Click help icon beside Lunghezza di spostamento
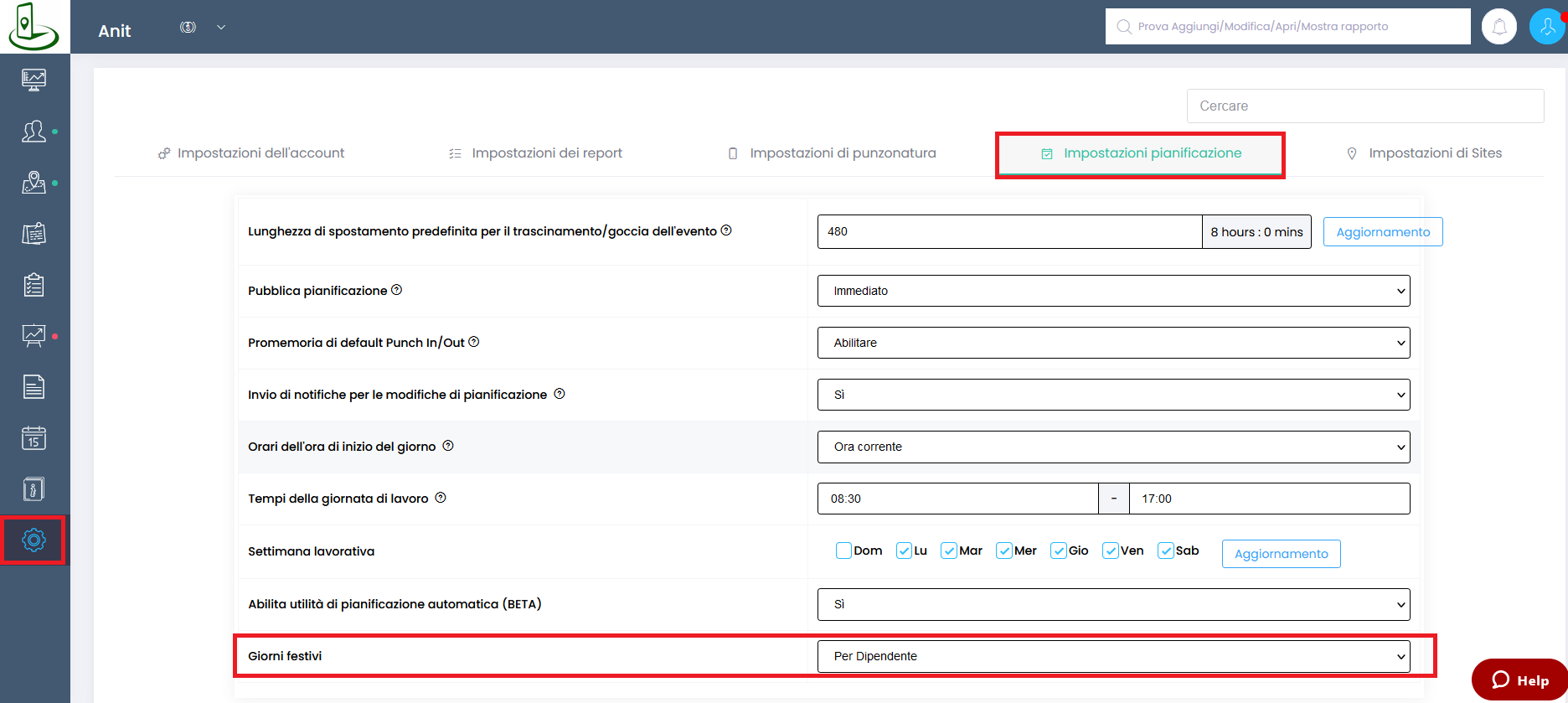 coord(726,230)
